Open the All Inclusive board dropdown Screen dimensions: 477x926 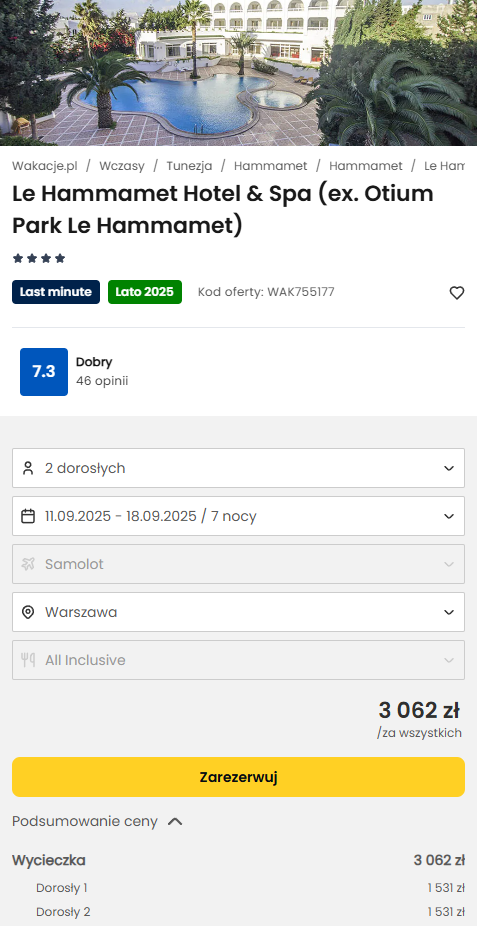(x=238, y=660)
